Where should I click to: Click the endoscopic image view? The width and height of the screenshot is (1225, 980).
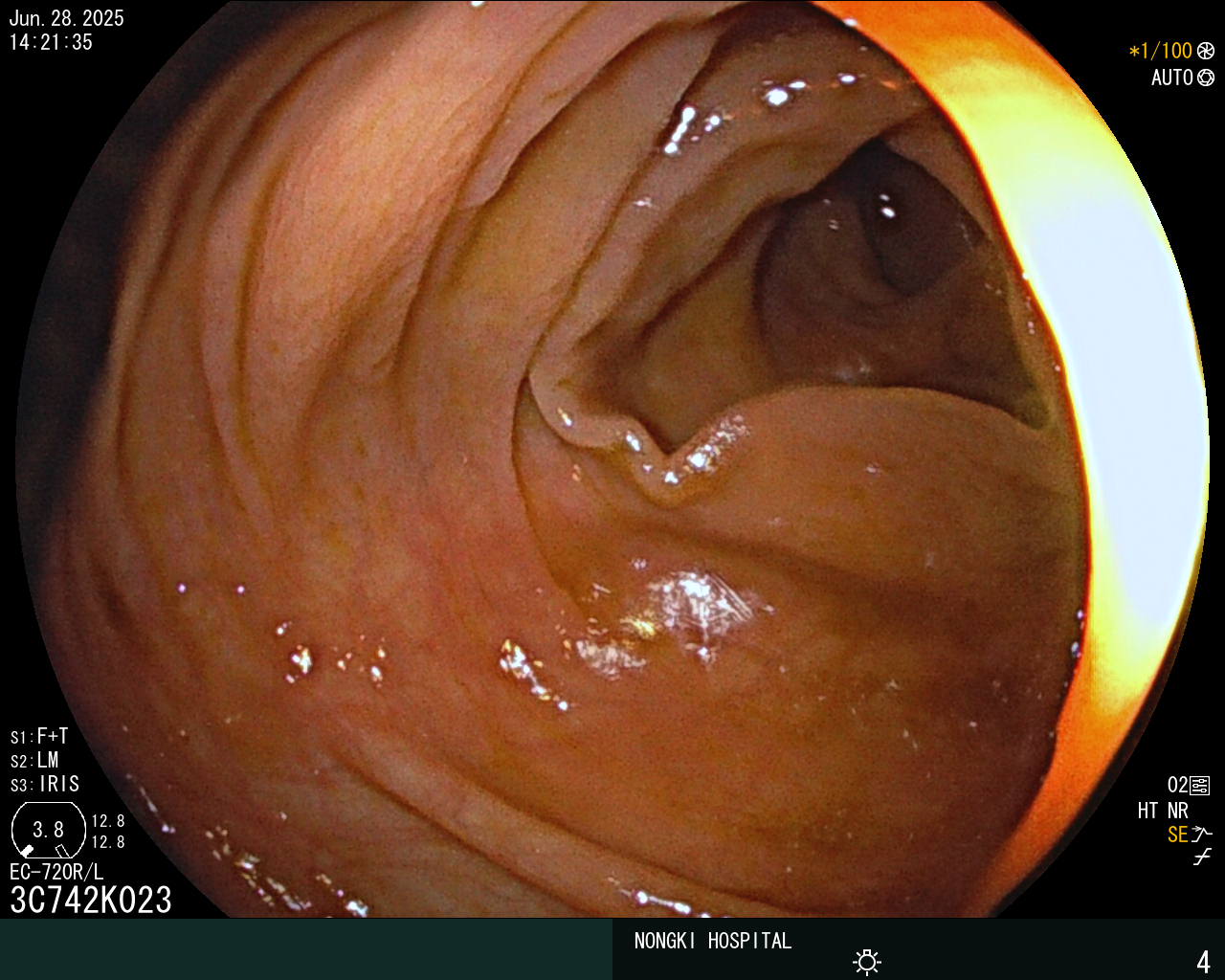pyautogui.click(x=612, y=458)
